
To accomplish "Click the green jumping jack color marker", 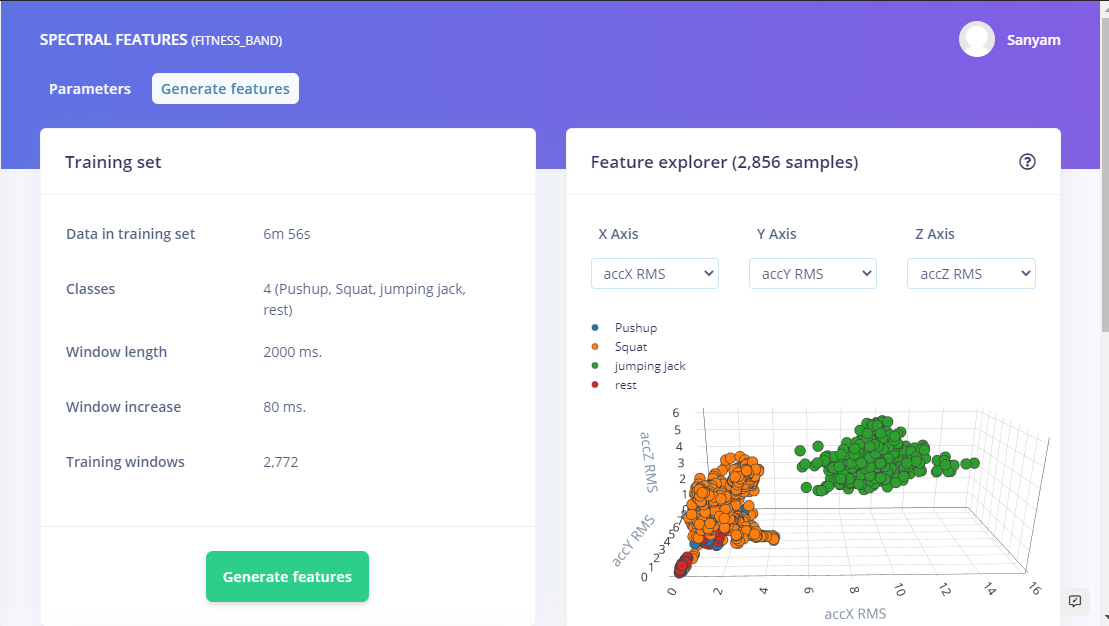I will (x=596, y=366).
